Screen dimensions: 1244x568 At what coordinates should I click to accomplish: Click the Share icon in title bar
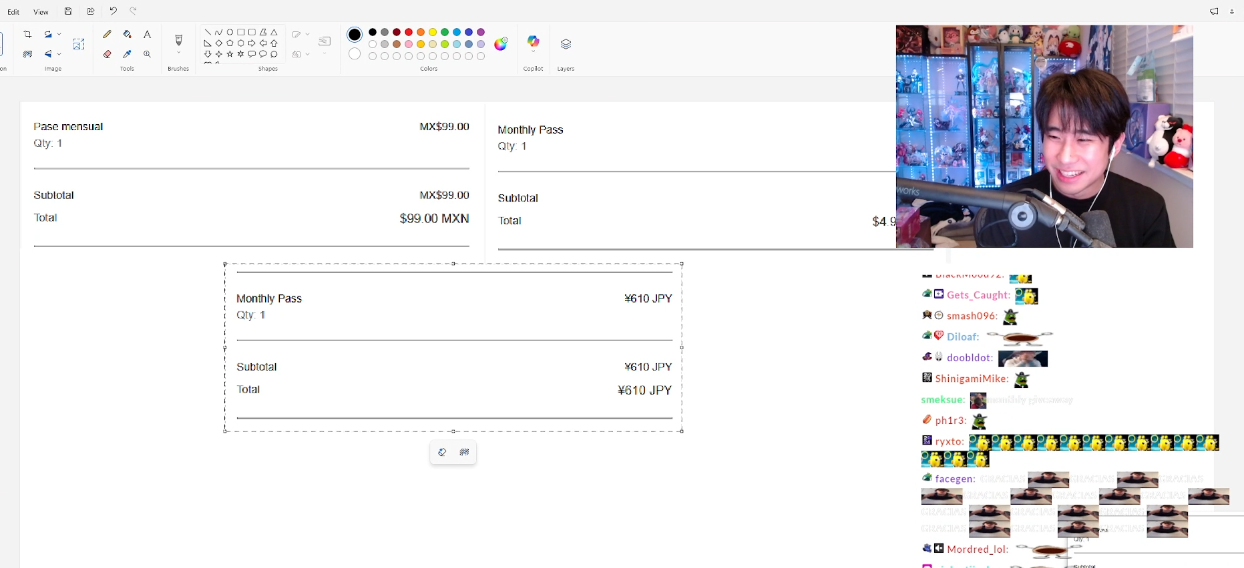[x=90, y=11]
